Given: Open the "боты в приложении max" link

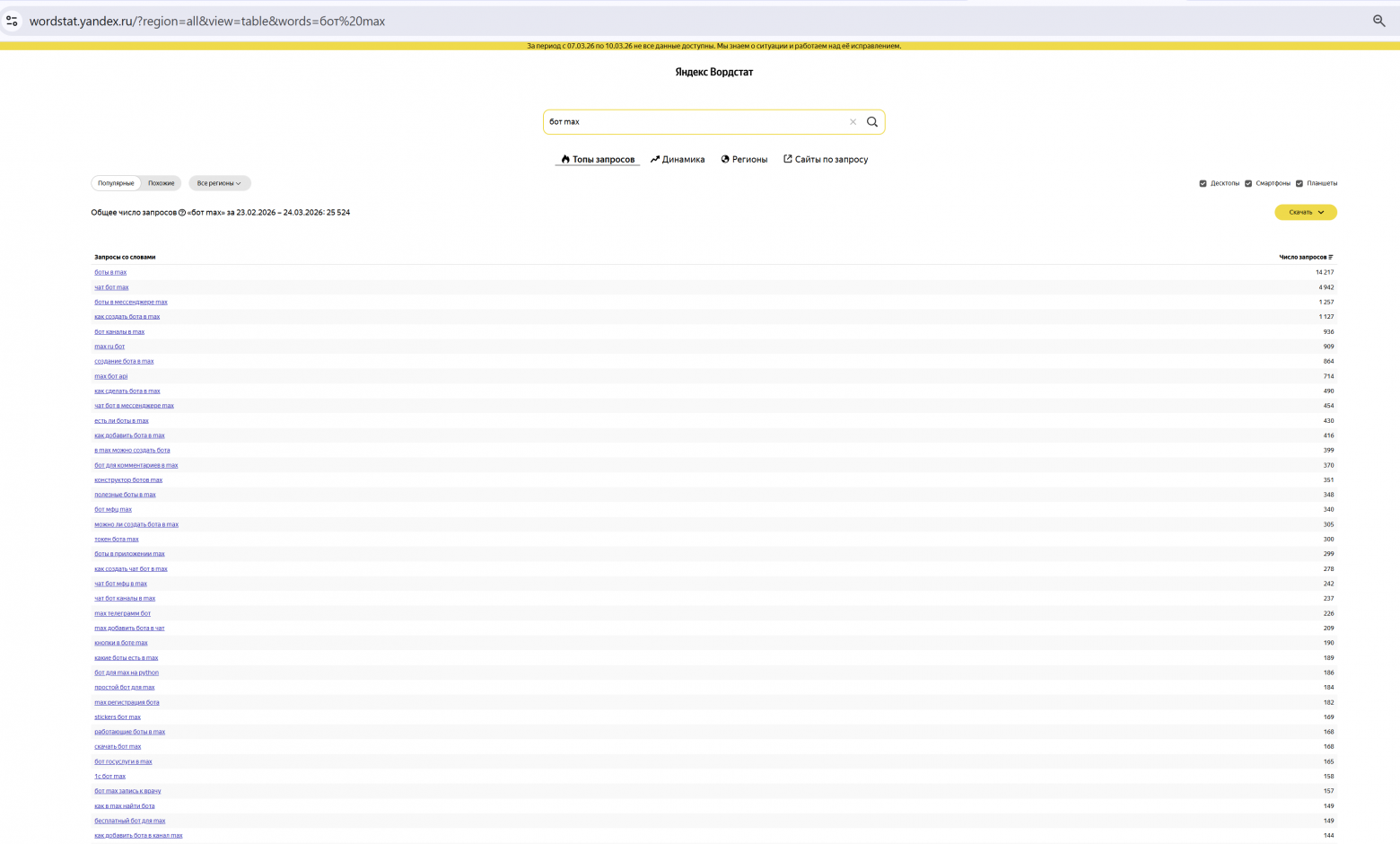Looking at the screenshot, I should (x=130, y=554).
